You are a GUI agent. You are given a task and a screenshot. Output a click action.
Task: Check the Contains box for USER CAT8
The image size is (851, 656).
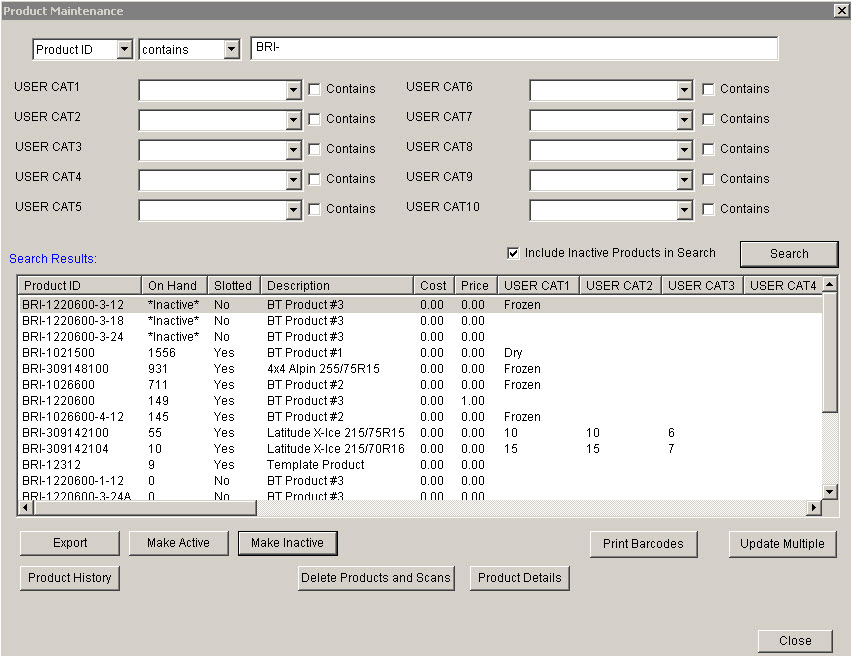[708, 149]
